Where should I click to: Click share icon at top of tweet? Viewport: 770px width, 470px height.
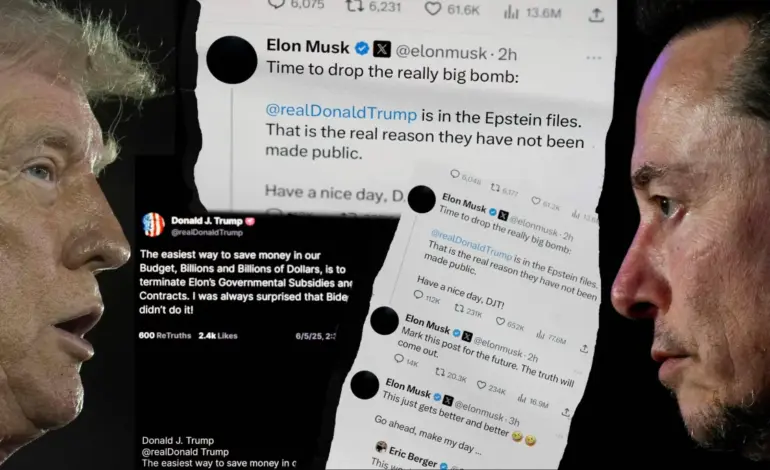tap(596, 15)
